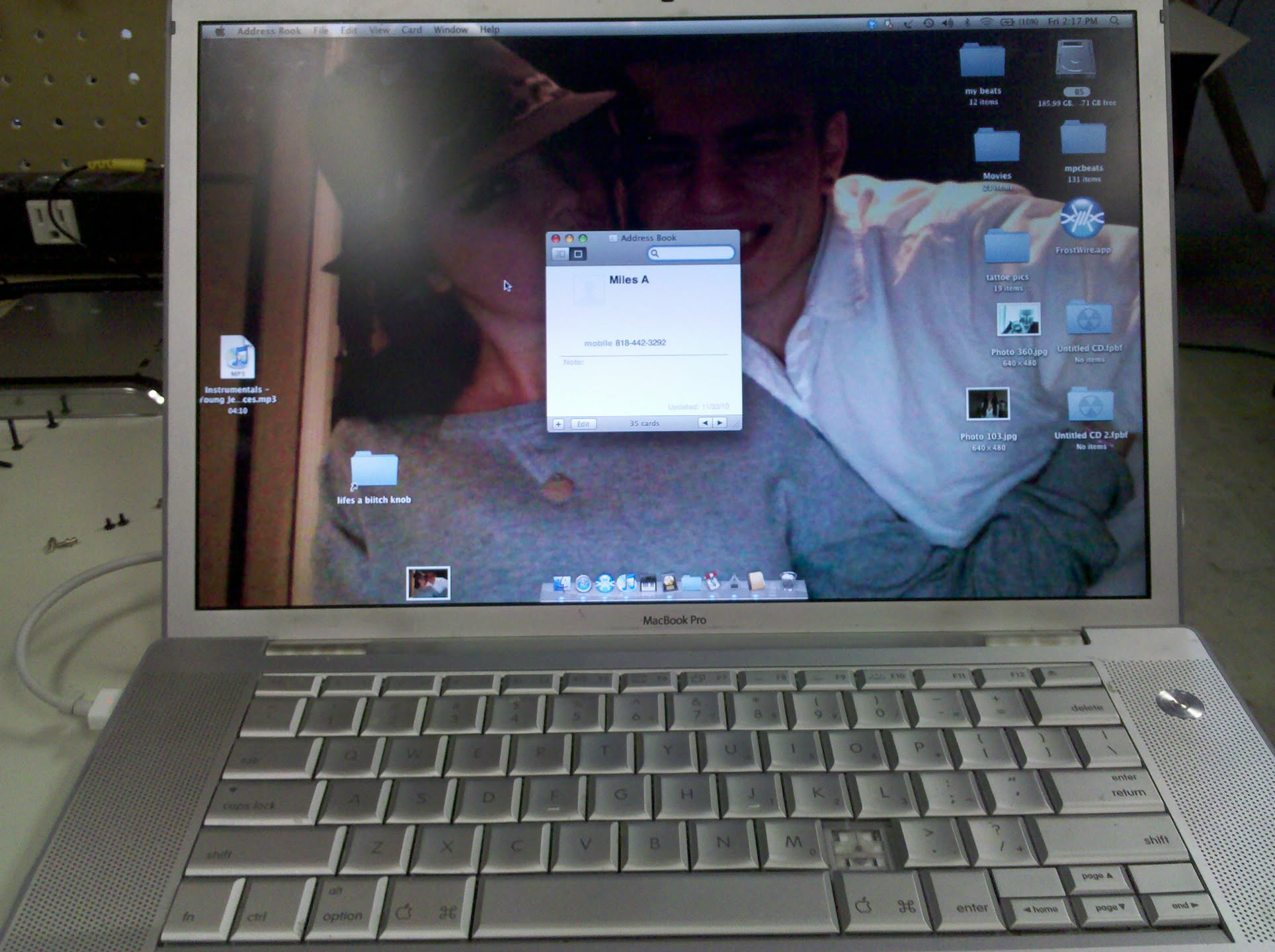
Task: Open iTunes from the Dock
Action: pos(626,583)
